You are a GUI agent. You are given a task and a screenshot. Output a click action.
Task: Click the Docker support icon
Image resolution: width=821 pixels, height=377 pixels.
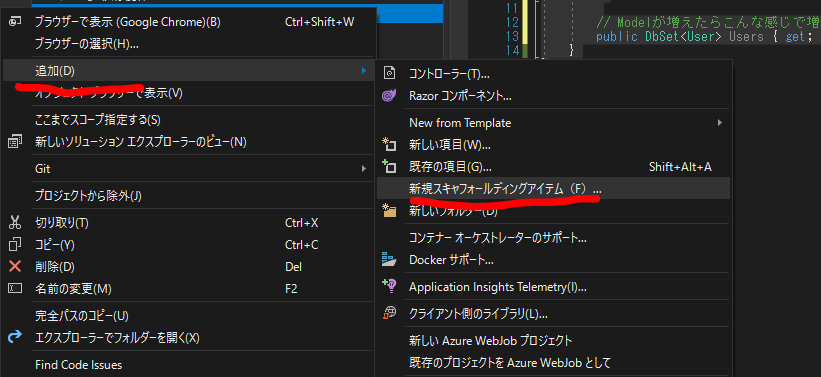coord(389,259)
